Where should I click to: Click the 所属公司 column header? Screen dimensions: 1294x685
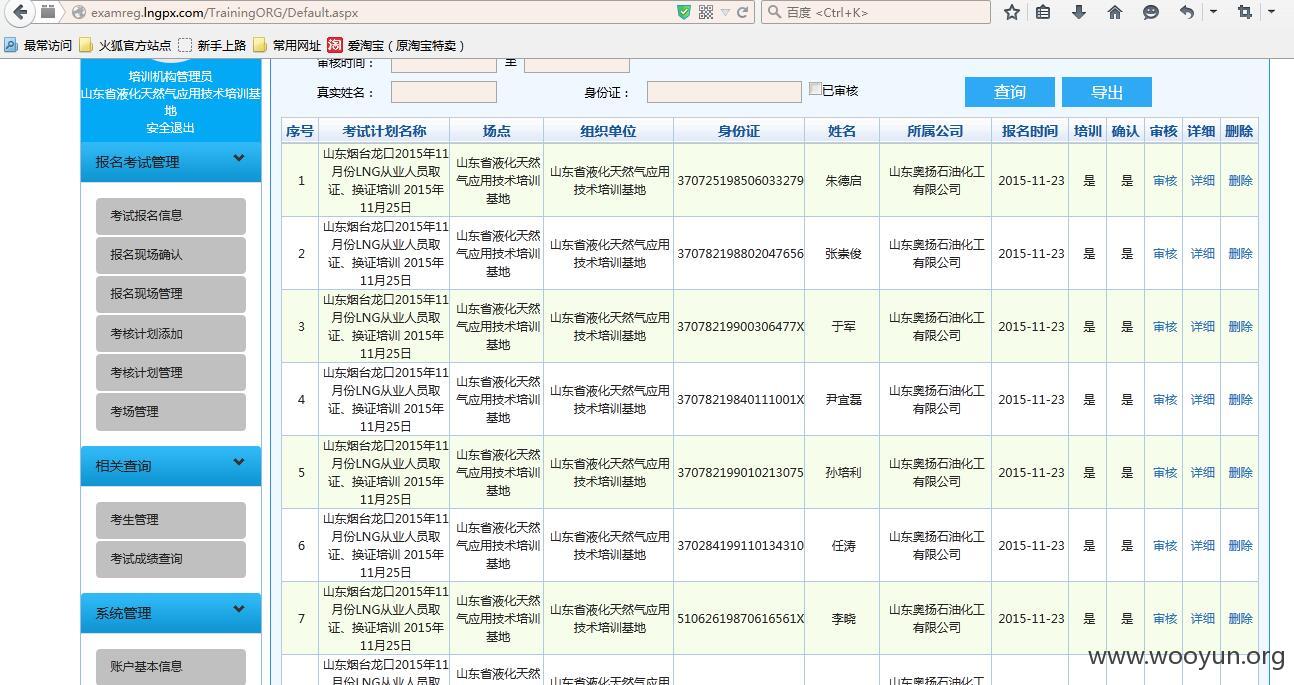tap(935, 131)
